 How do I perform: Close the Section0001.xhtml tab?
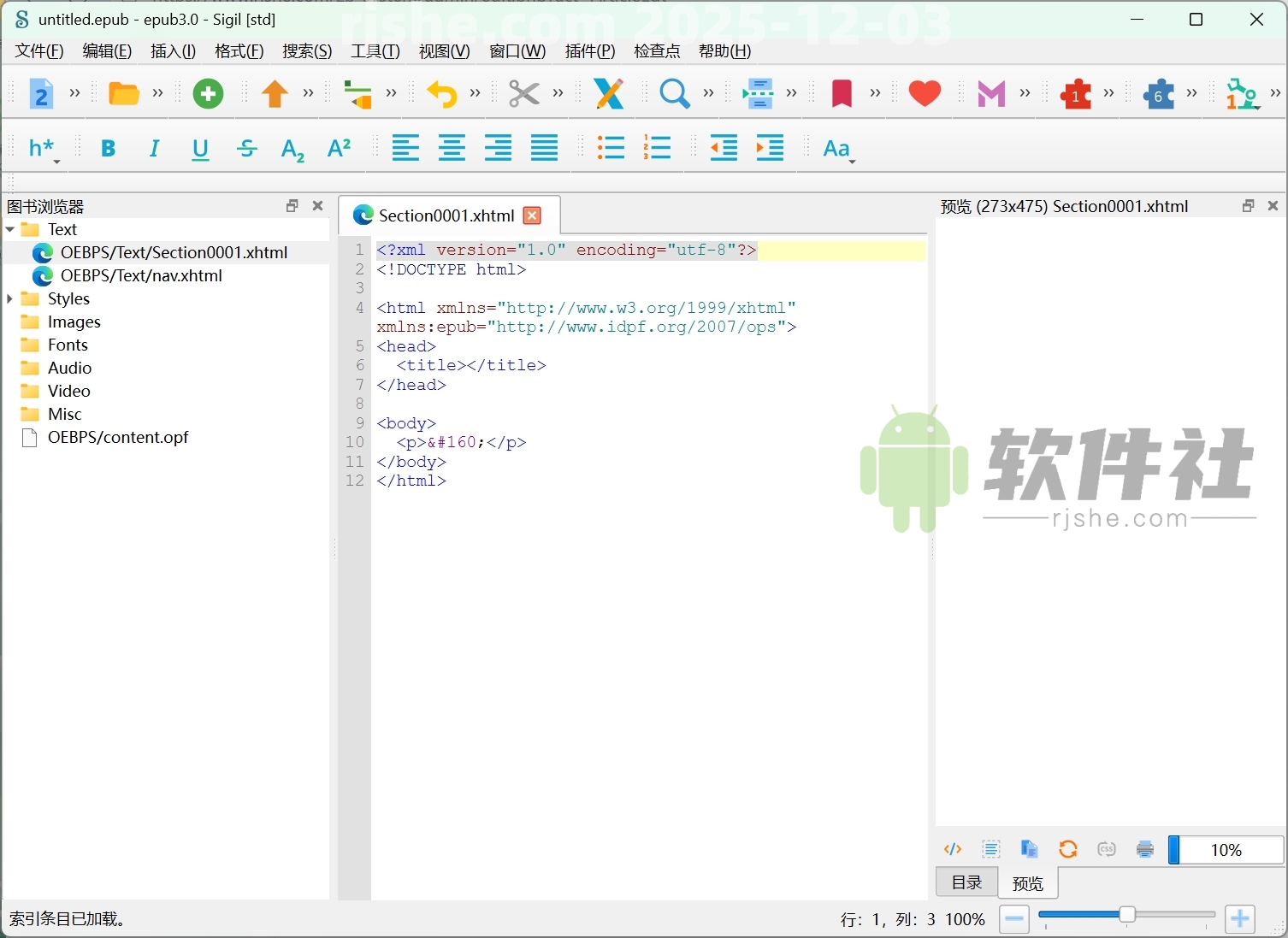click(x=532, y=215)
